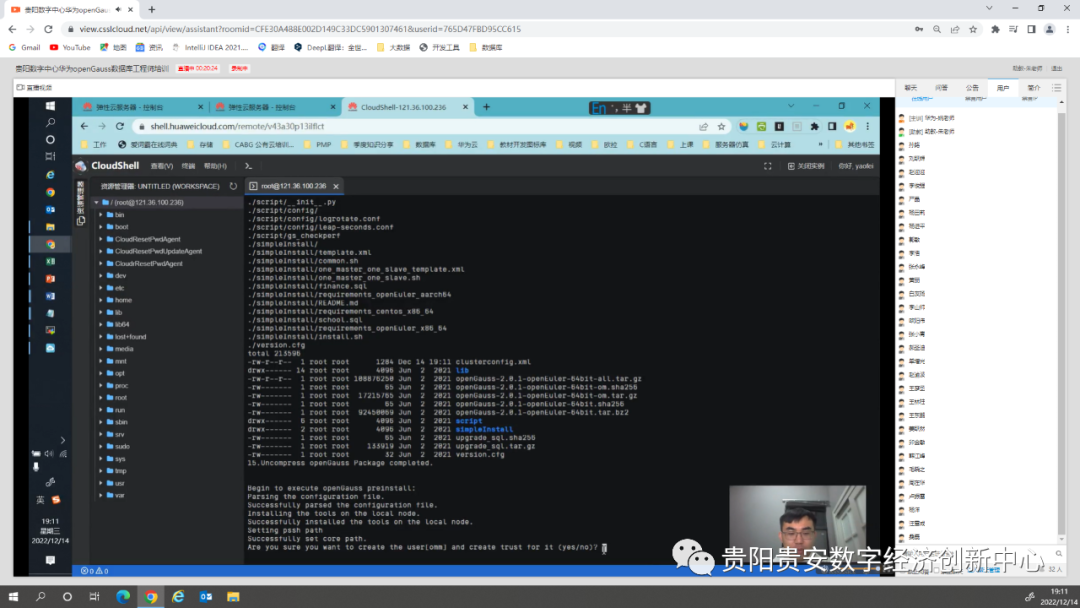Select the 用户 users tab
Image resolution: width=1080 pixels, height=608 pixels.
coord(1003,87)
